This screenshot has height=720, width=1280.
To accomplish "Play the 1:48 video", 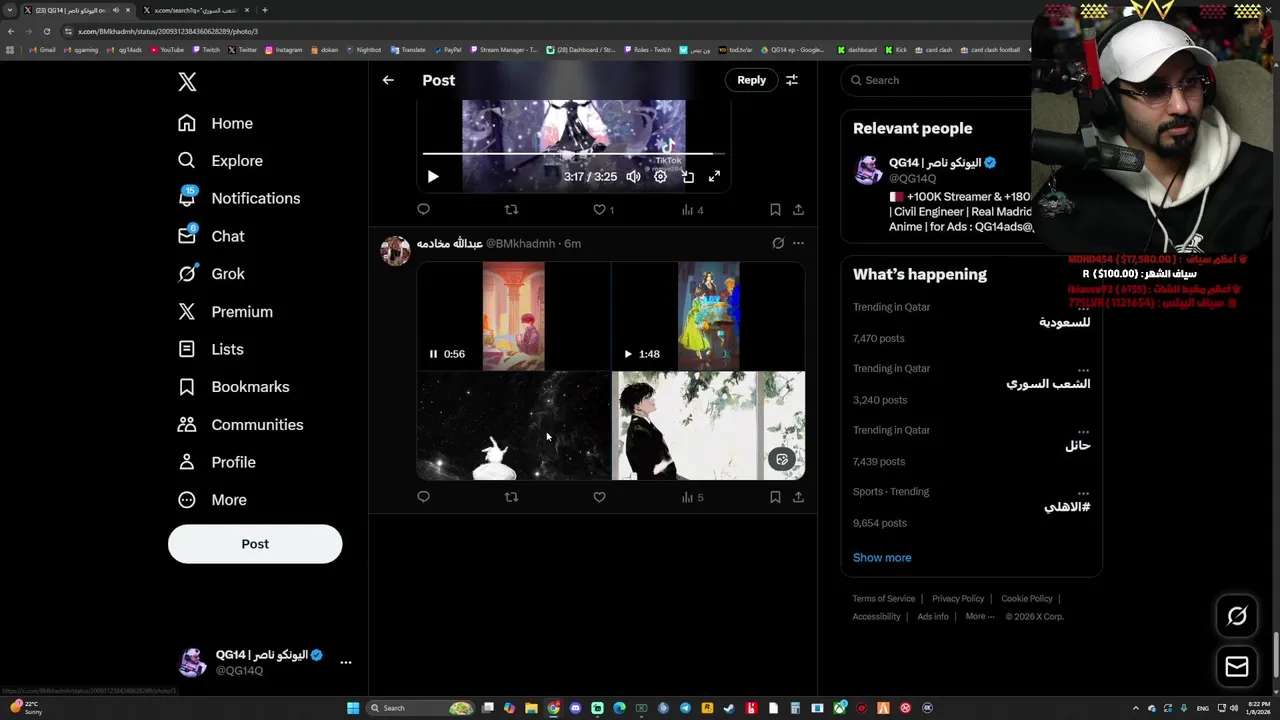I will point(628,354).
